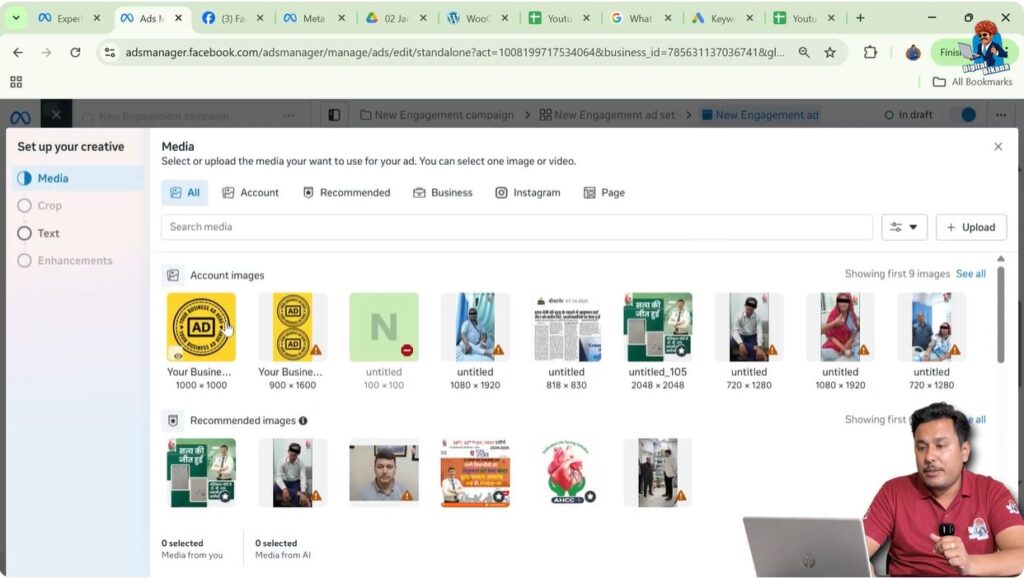Screen dimensions: 1024x579
Task: Select the Crop step in creative setup
Action: 48,205
